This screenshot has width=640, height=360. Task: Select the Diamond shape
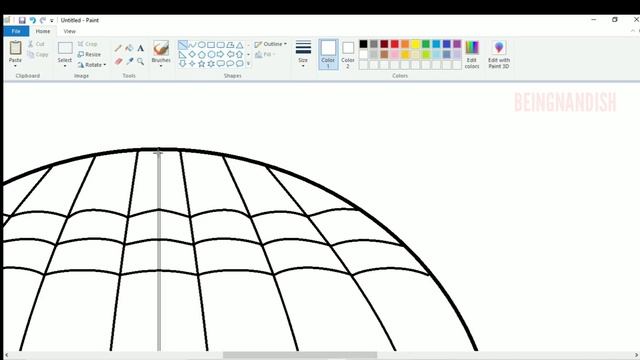(192, 54)
